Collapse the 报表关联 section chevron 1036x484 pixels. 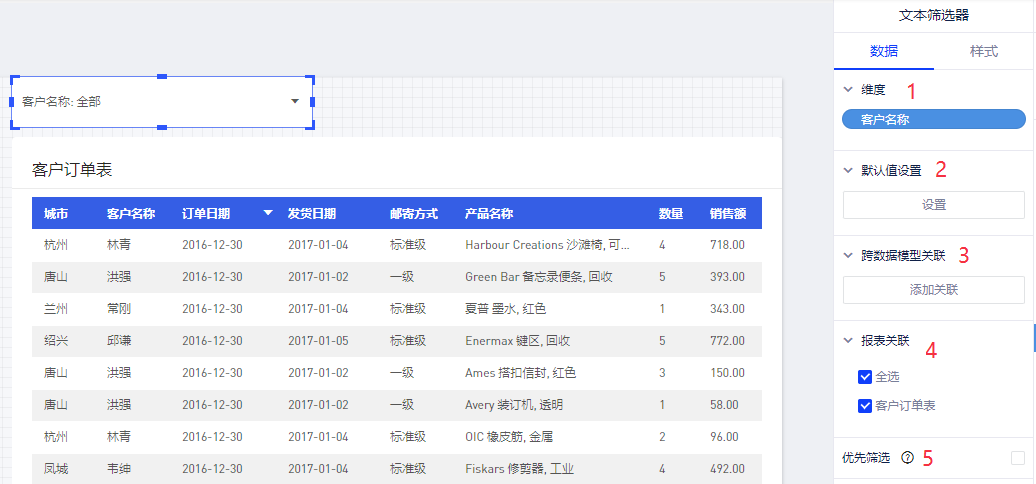click(848, 341)
